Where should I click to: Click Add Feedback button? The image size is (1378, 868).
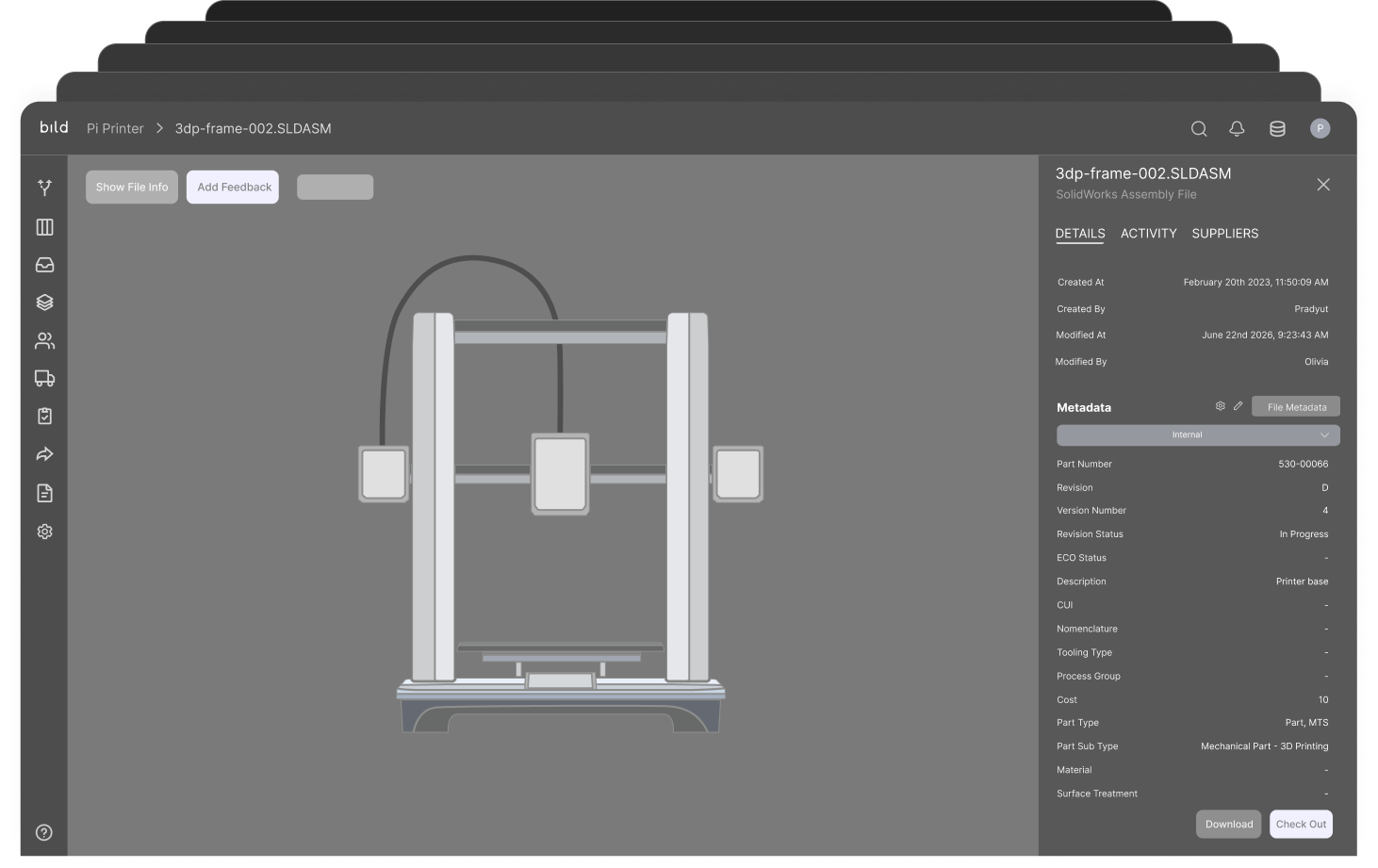pyautogui.click(x=233, y=187)
